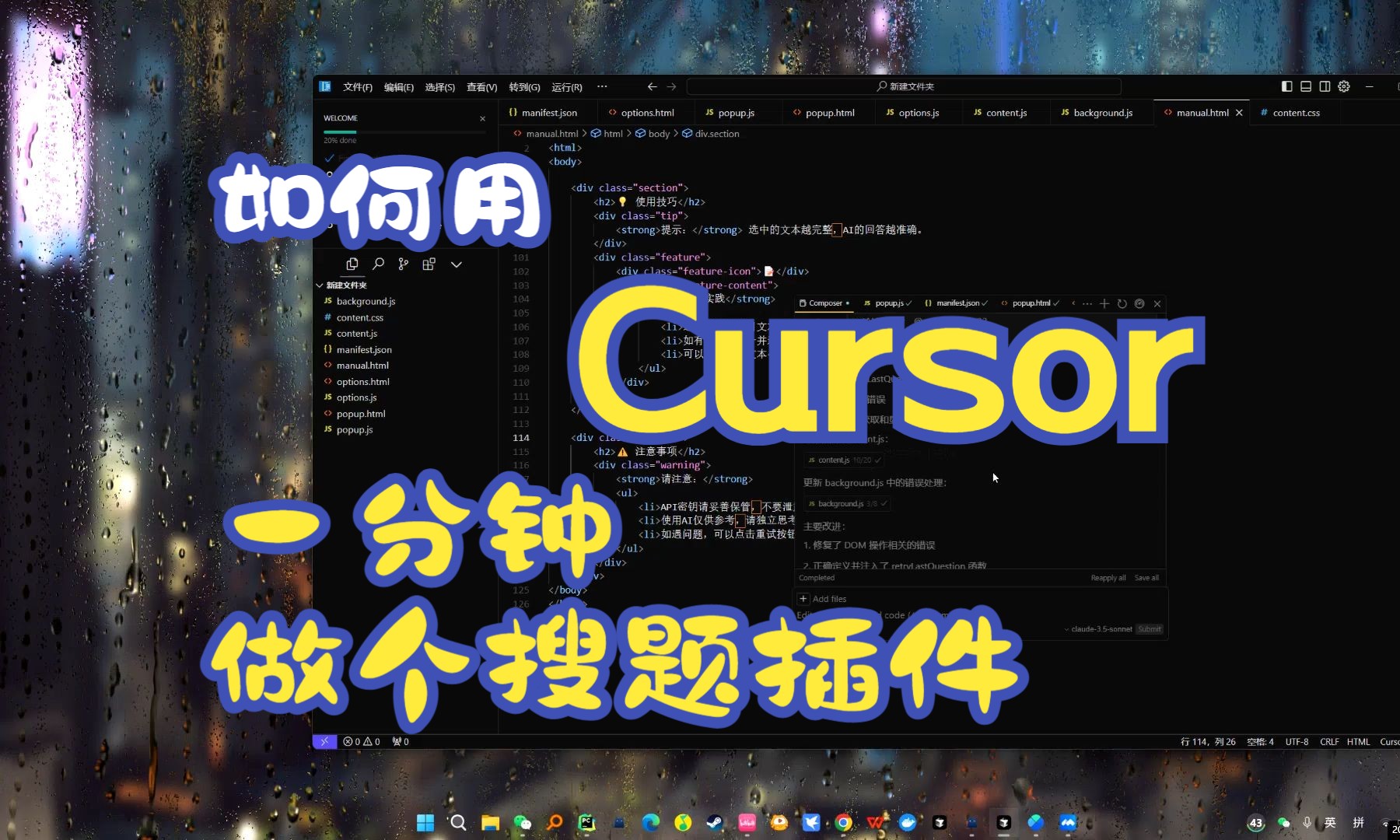Click the 新建文件夹 command search box

coord(904,86)
